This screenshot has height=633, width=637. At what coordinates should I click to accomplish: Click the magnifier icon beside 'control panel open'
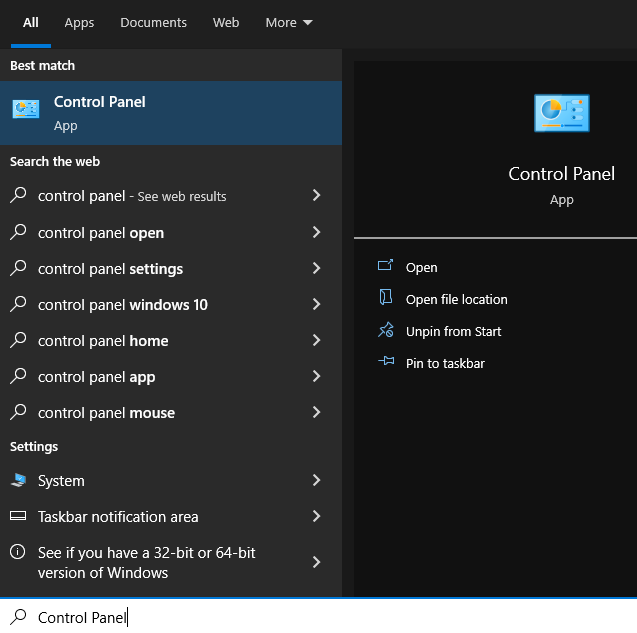tap(18, 232)
